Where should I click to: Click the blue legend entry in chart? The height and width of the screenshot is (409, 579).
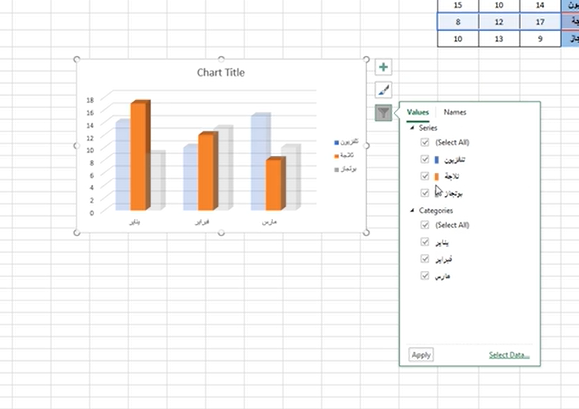pos(346,142)
